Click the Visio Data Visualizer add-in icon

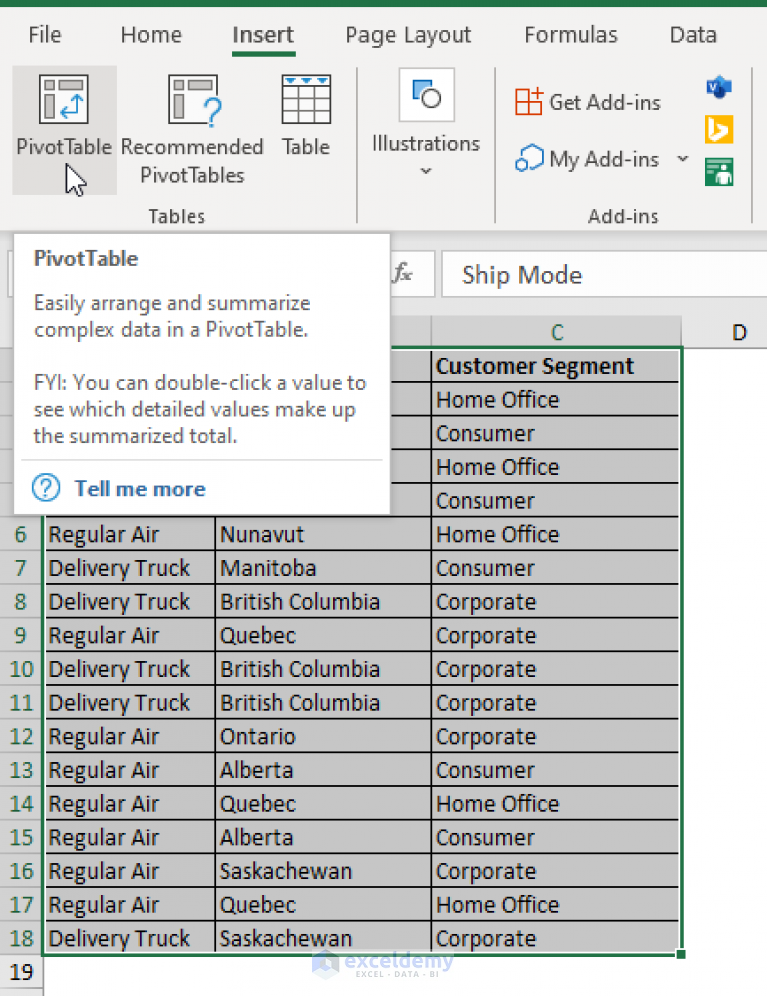719,86
